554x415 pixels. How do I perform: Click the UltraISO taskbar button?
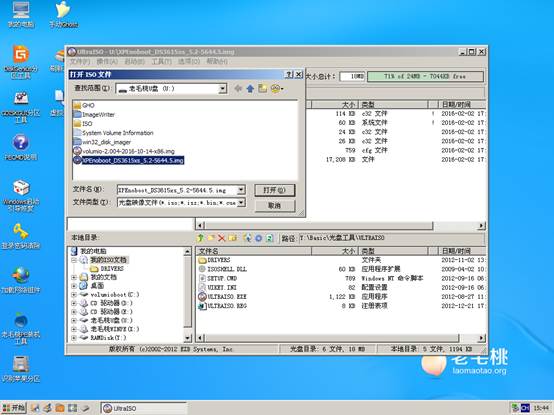click(143, 408)
